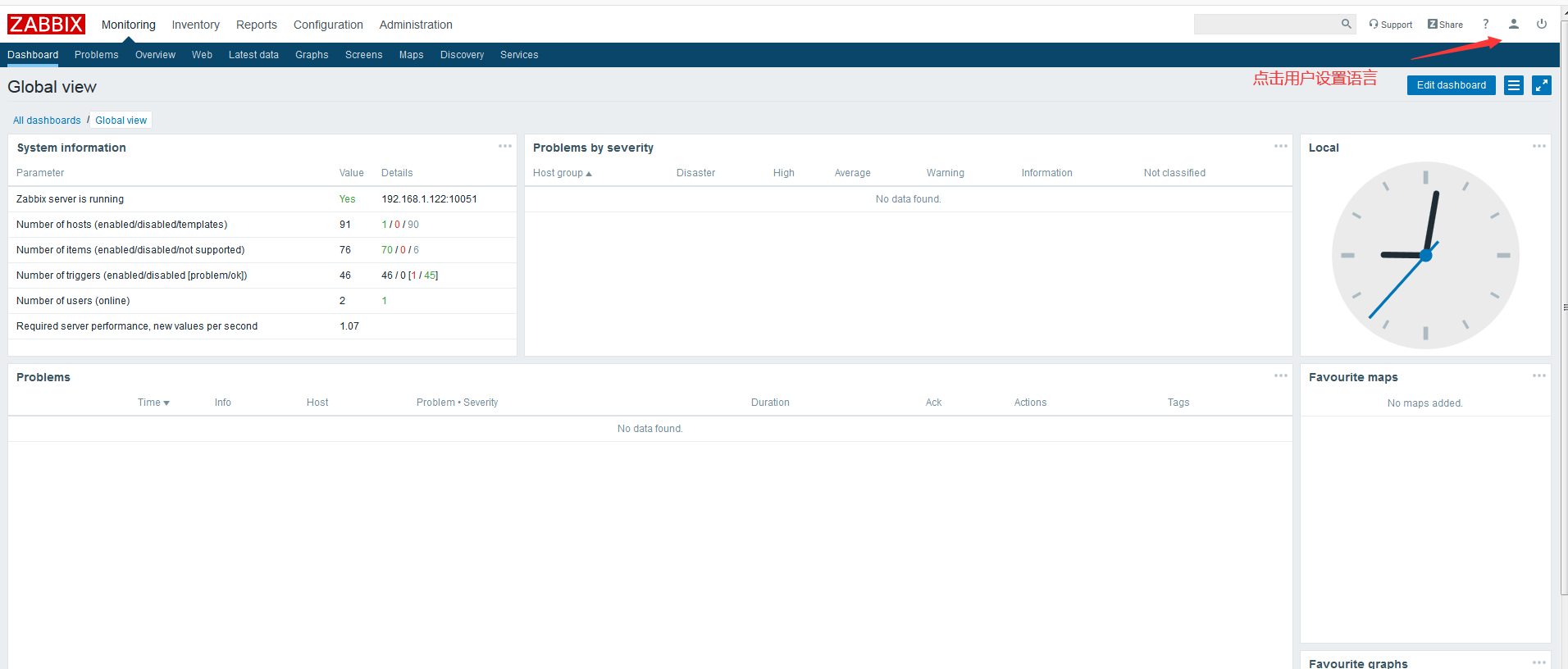This screenshot has height=669, width=1568.
Task: Click the Edit dashboard button
Action: tap(1451, 85)
